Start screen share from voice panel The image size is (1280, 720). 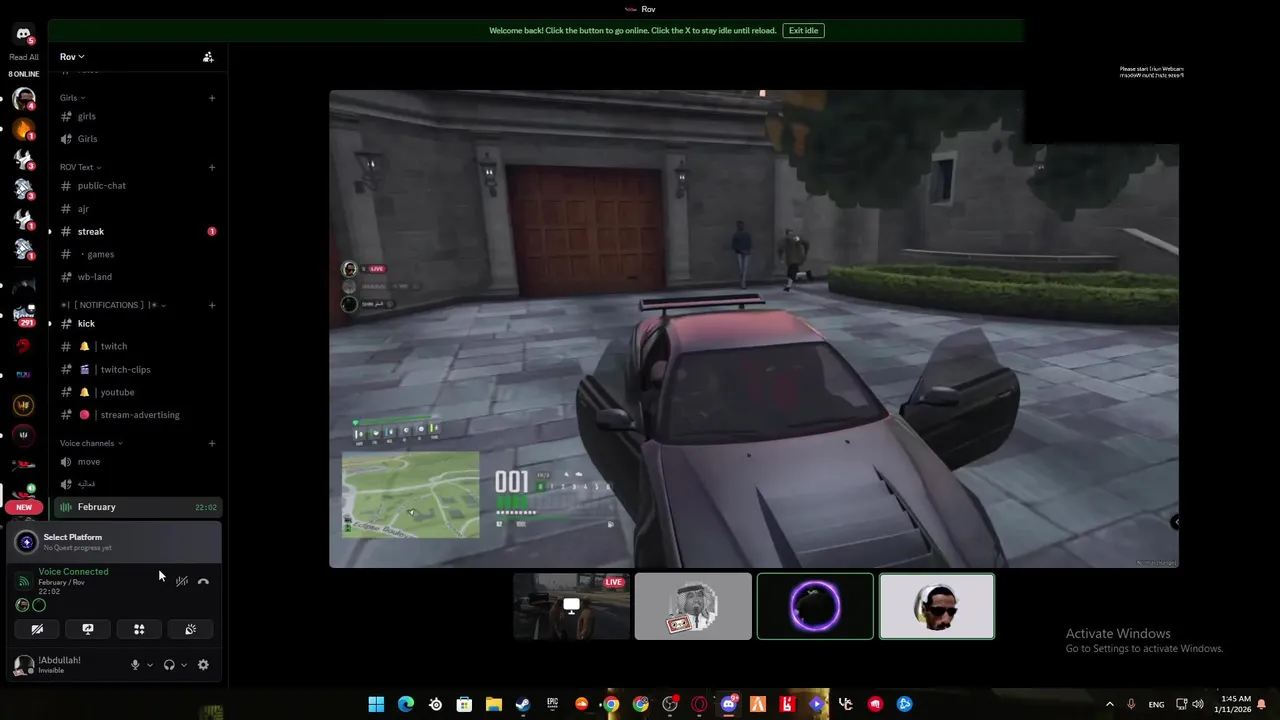(x=88, y=629)
